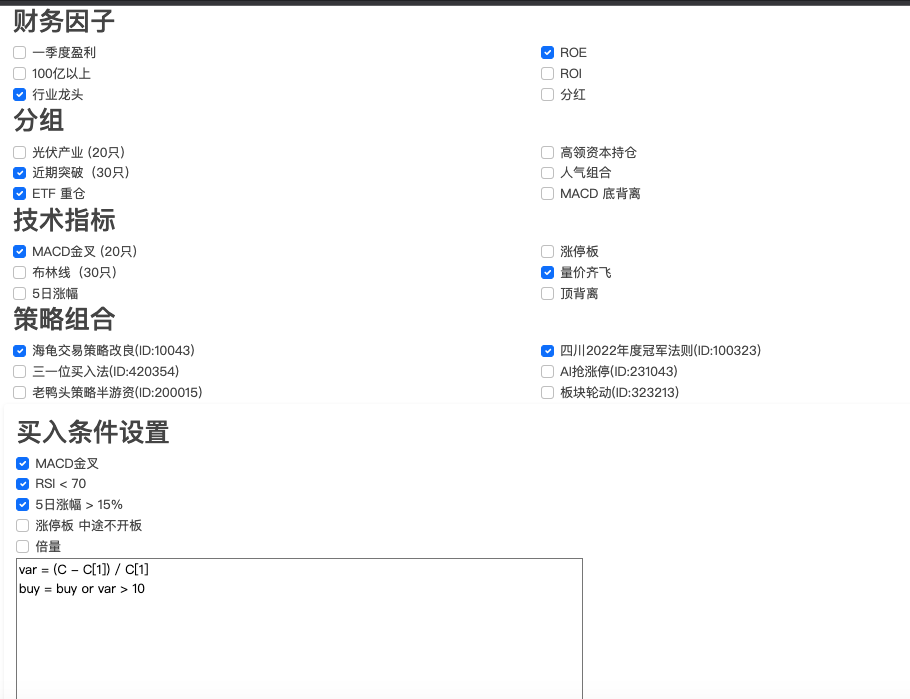Click the 分组 section heading
910x699 pixels.
click(x=38, y=121)
